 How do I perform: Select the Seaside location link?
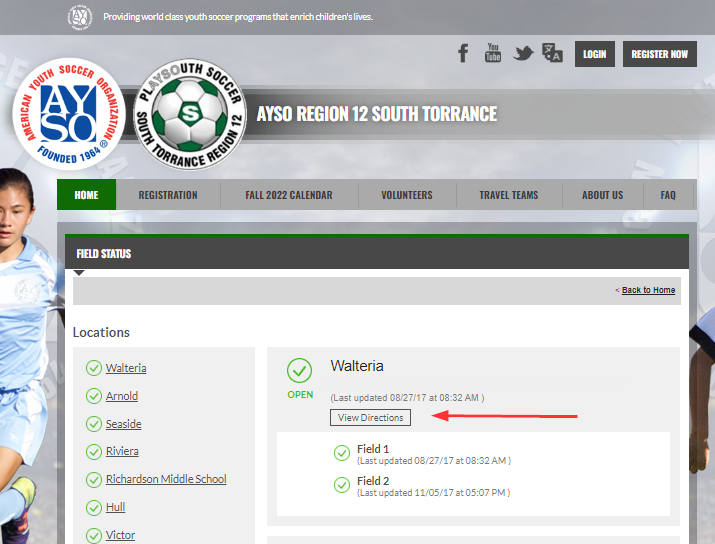coord(124,424)
